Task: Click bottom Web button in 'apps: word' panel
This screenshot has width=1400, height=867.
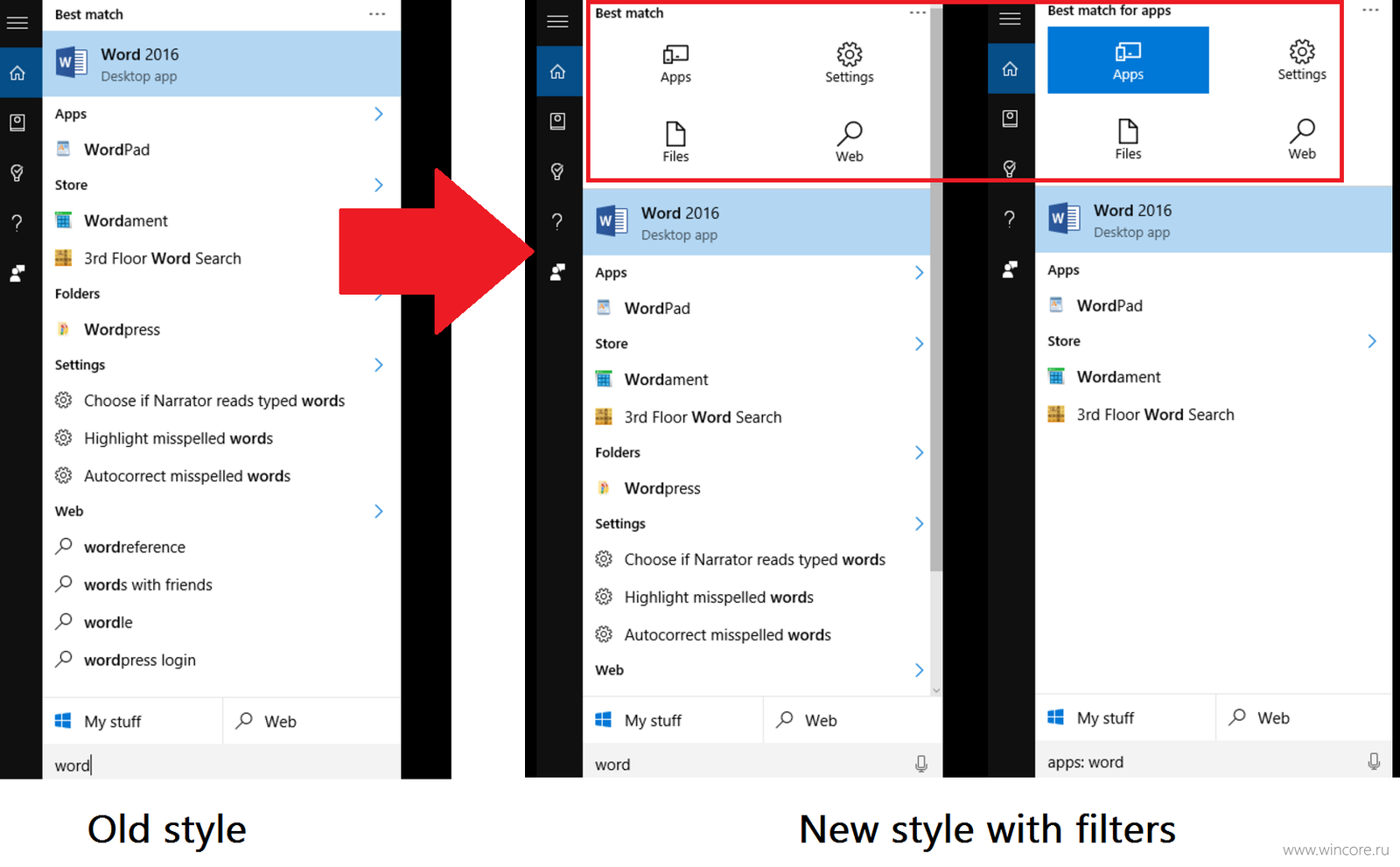Action: (1305, 717)
